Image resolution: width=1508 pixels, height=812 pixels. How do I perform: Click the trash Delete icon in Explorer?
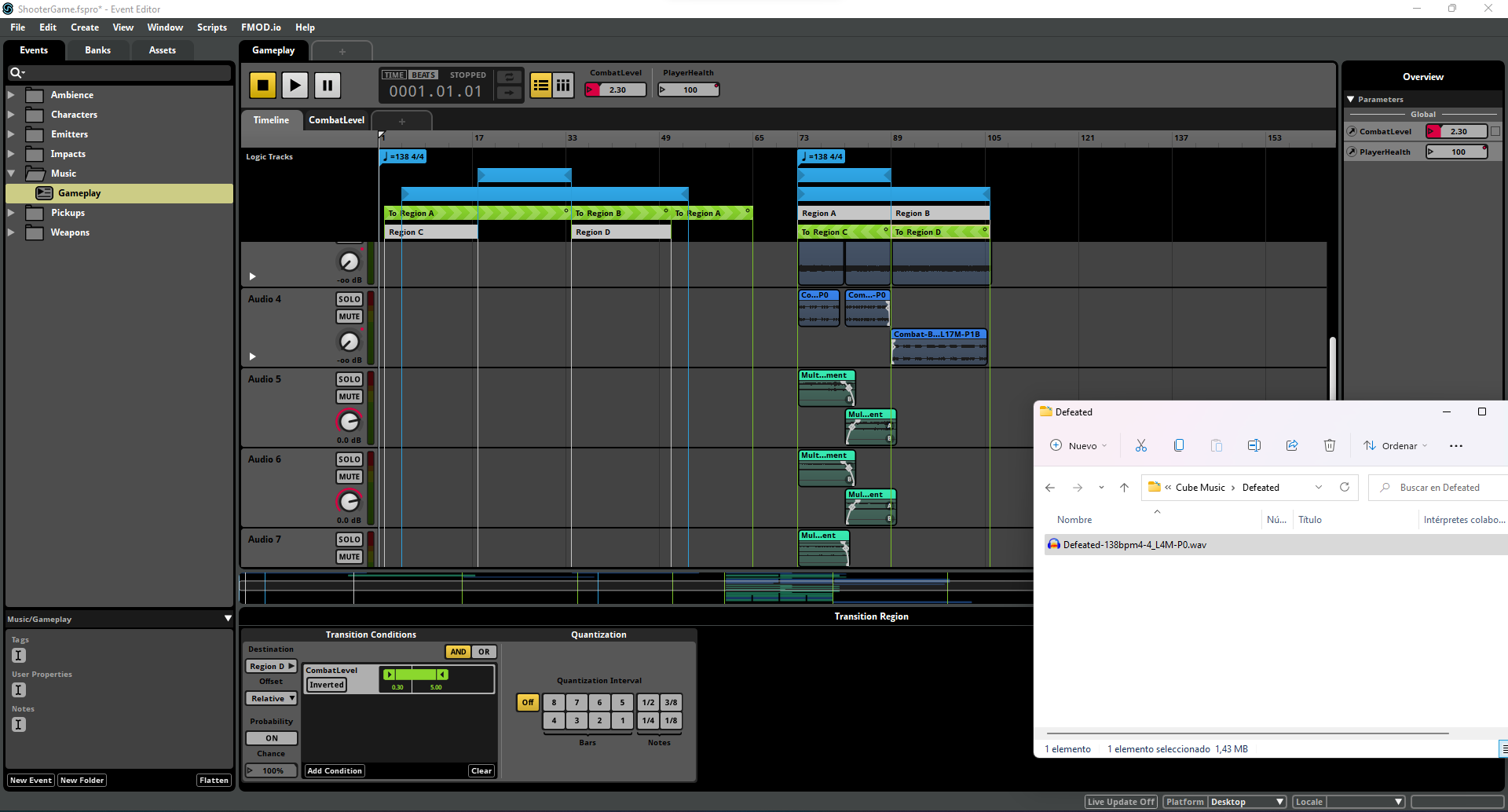(x=1330, y=445)
